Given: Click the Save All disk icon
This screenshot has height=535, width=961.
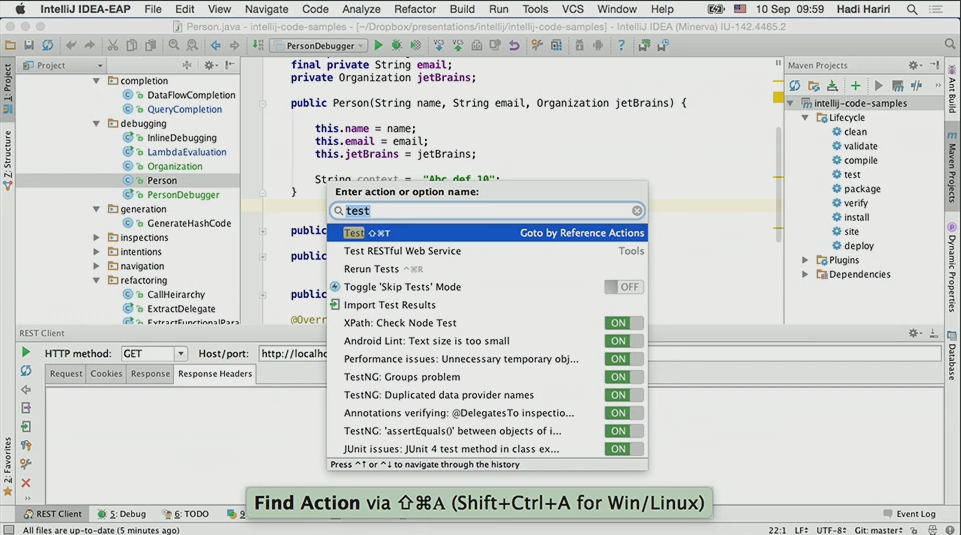Looking at the screenshot, I should [29, 45].
